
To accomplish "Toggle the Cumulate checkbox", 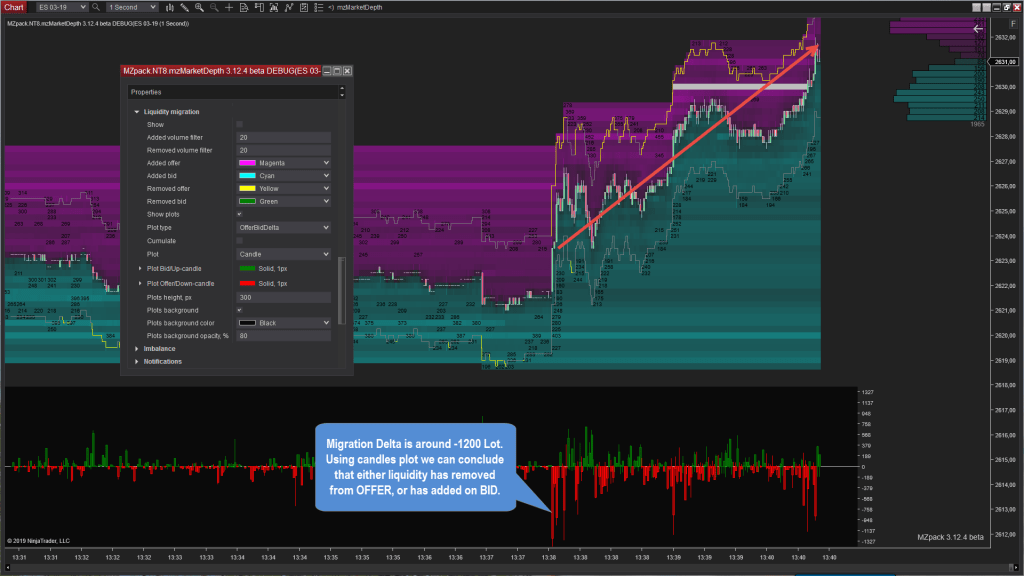I will point(240,241).
